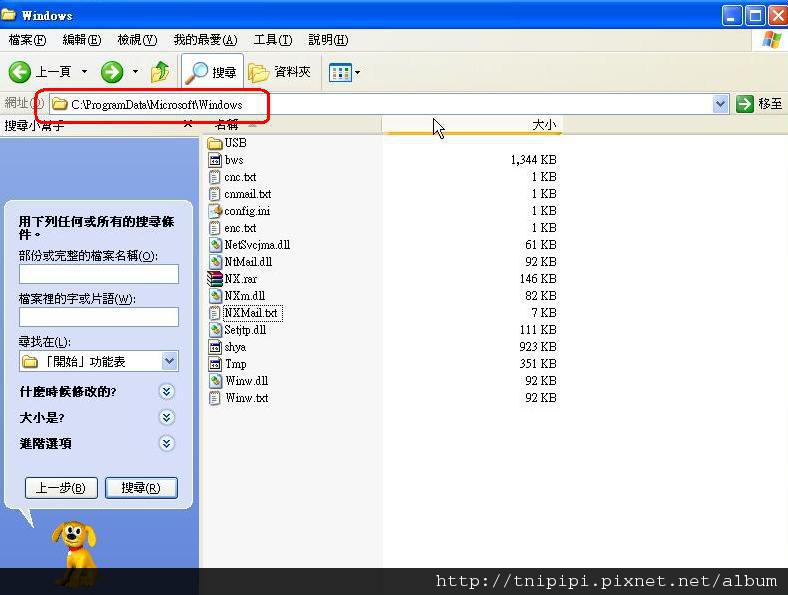The image size is (788, 595).
Task: Open the 工具(T) menu
Action: (272, 40)
